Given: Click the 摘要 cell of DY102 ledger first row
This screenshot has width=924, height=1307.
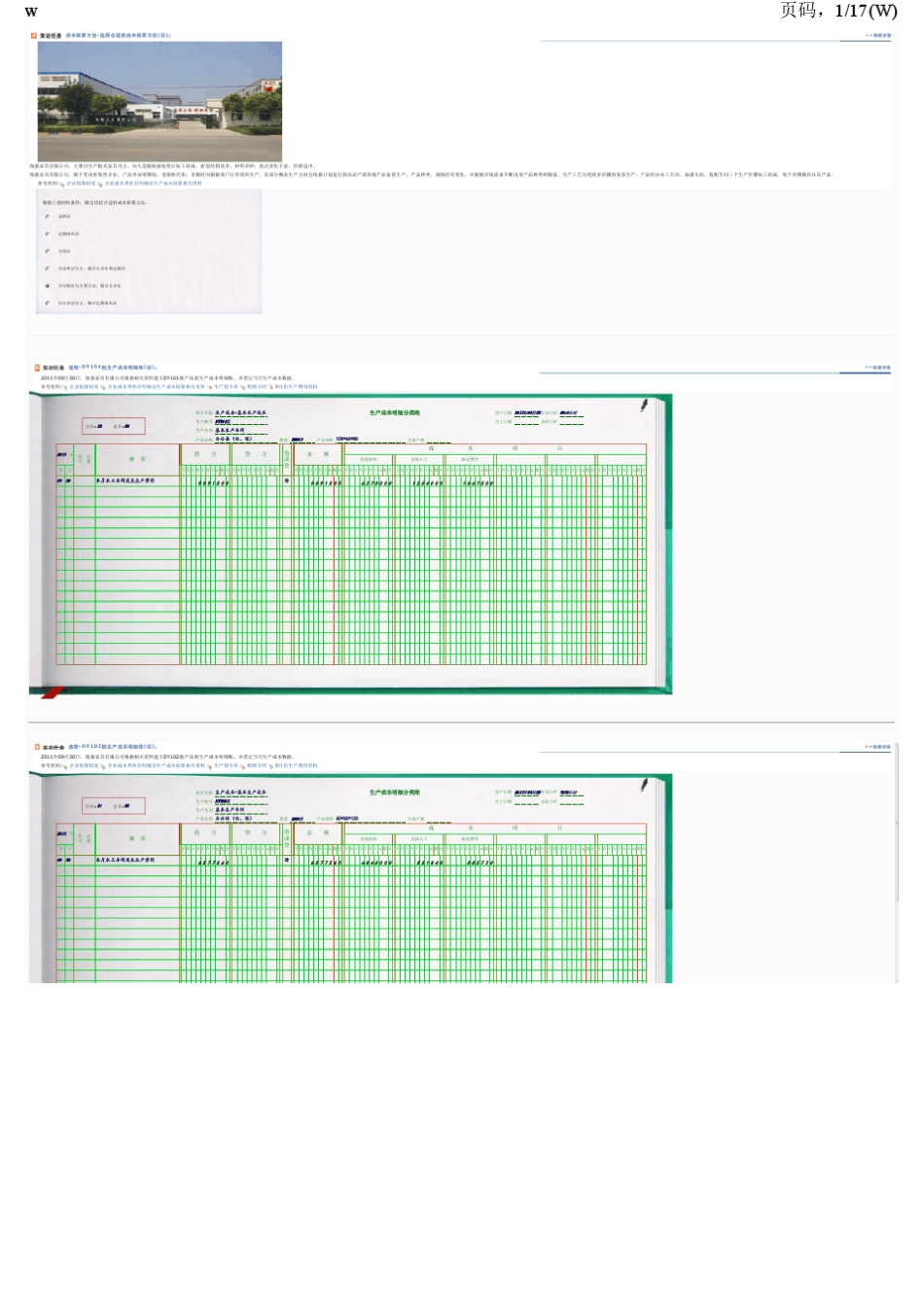Looking at the screenshot, I should pyautogui.click(x=137, y=861).
